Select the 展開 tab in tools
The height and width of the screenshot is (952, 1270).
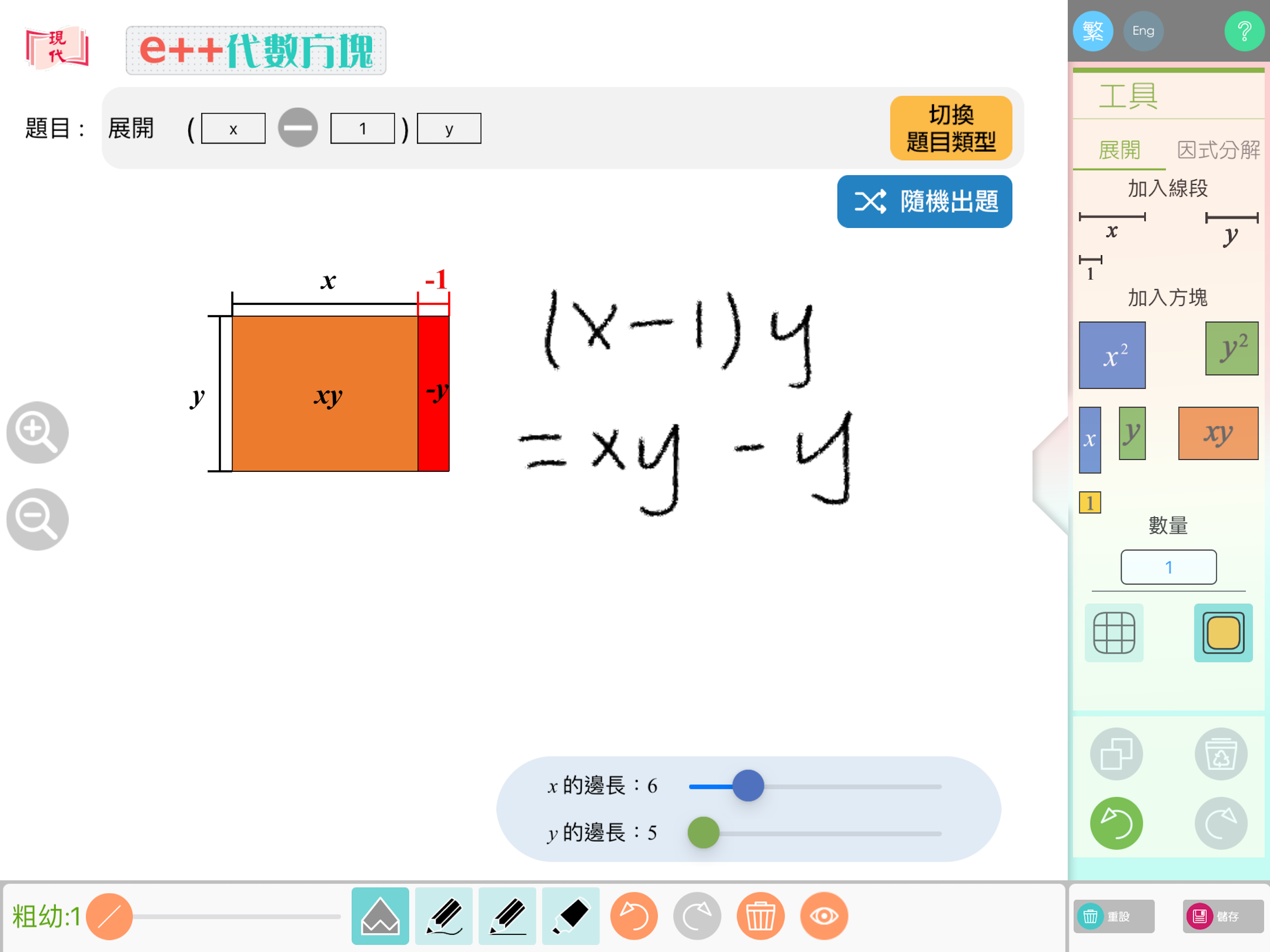(1119, 151)
